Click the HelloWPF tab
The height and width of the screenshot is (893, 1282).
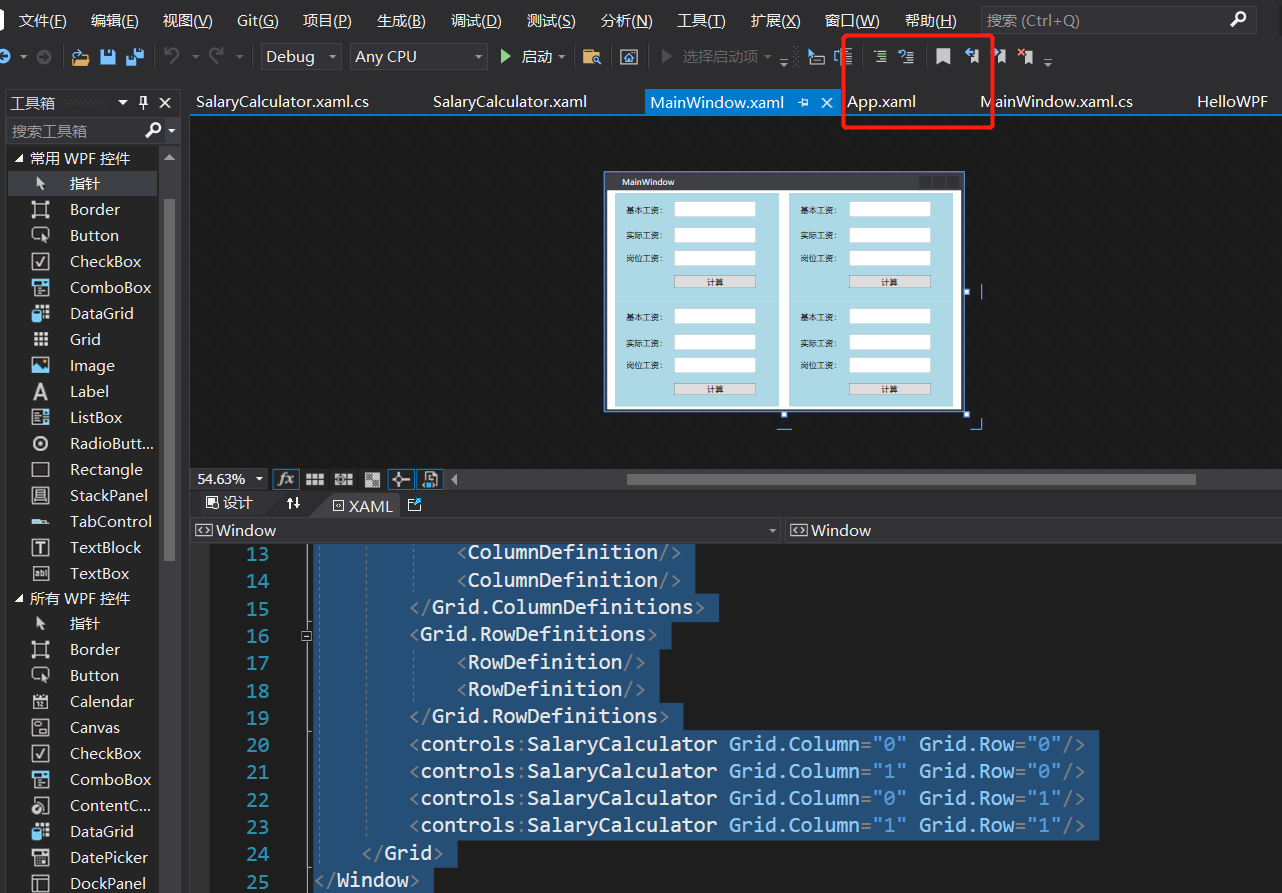pyautogui.click(x=1232, y=102)
